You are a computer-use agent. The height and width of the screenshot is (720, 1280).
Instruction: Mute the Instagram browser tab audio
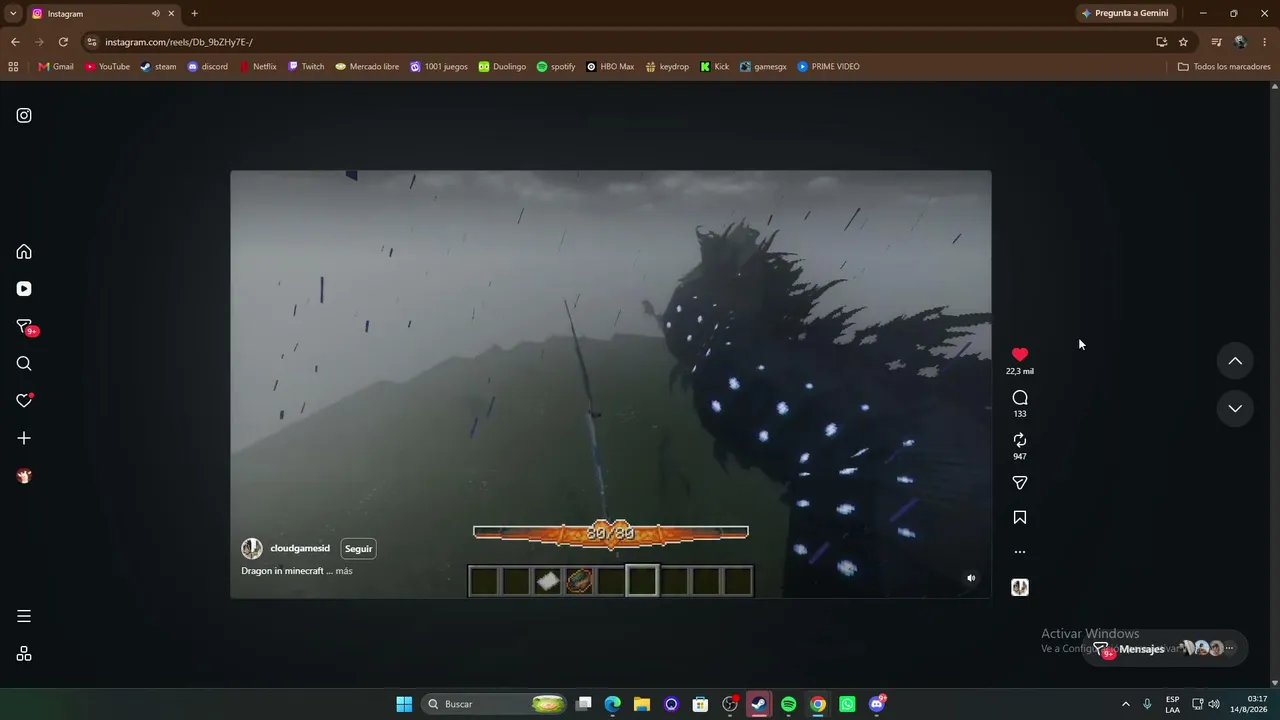(x=155, y=14)
